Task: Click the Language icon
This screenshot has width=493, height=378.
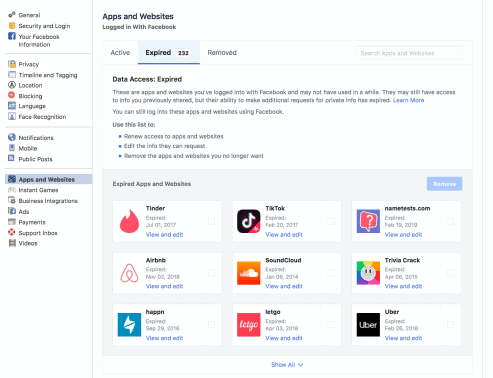Action: click(x=12, y=106)
